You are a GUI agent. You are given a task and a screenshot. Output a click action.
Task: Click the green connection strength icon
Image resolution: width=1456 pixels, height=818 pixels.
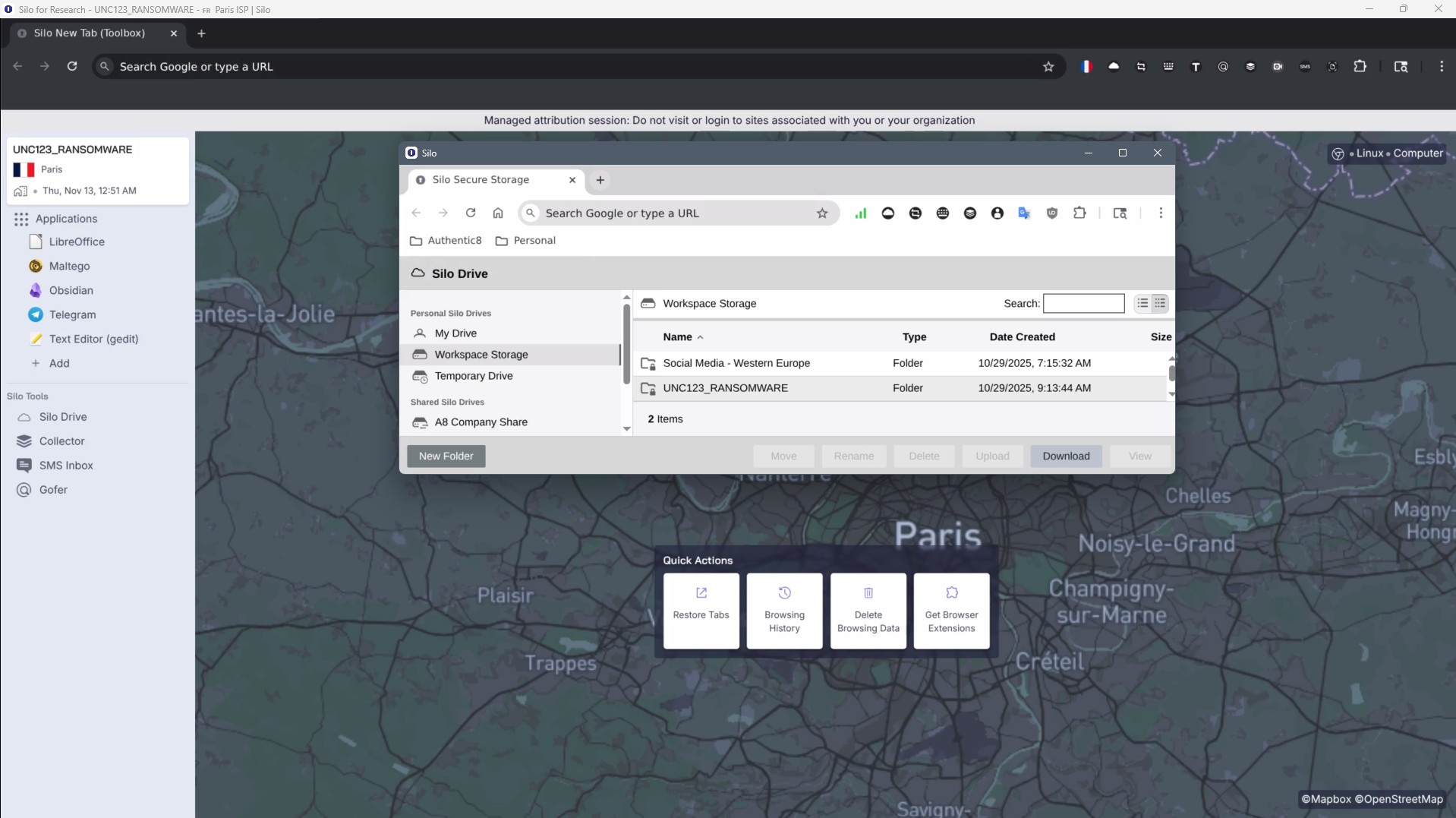pos(861,213)
